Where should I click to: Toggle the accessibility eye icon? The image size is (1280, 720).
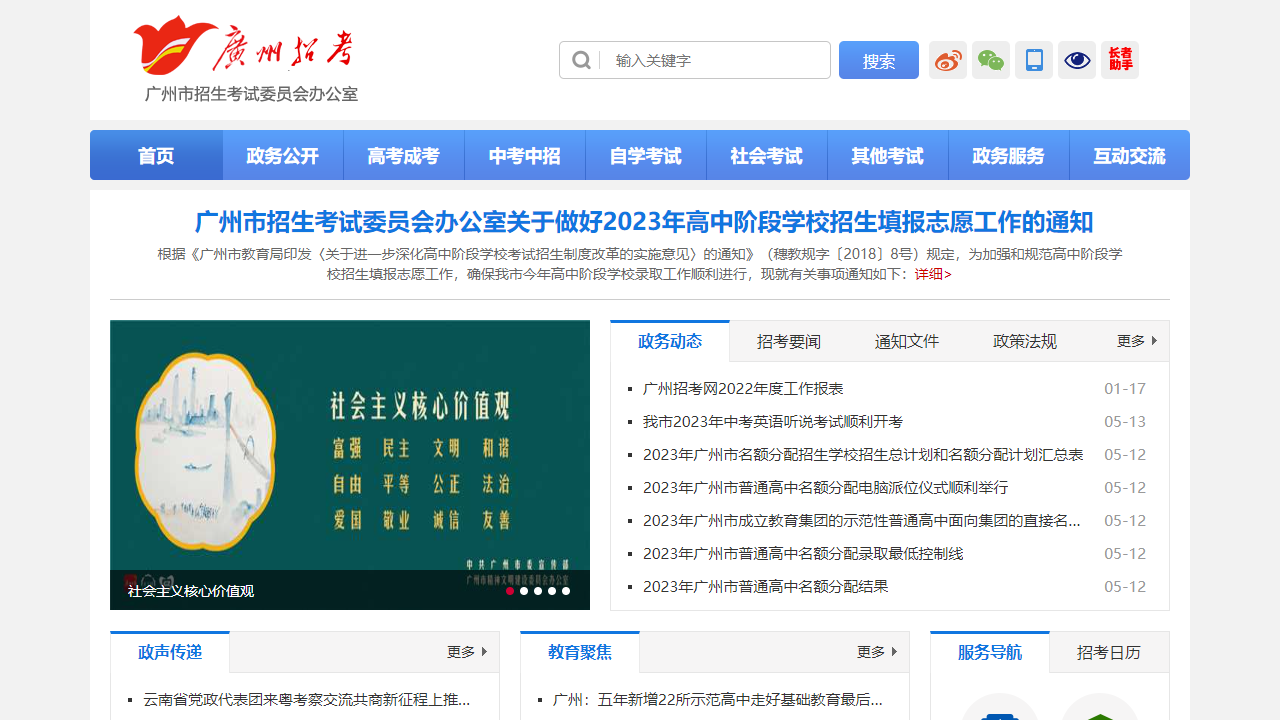[x=1077, y=60]
